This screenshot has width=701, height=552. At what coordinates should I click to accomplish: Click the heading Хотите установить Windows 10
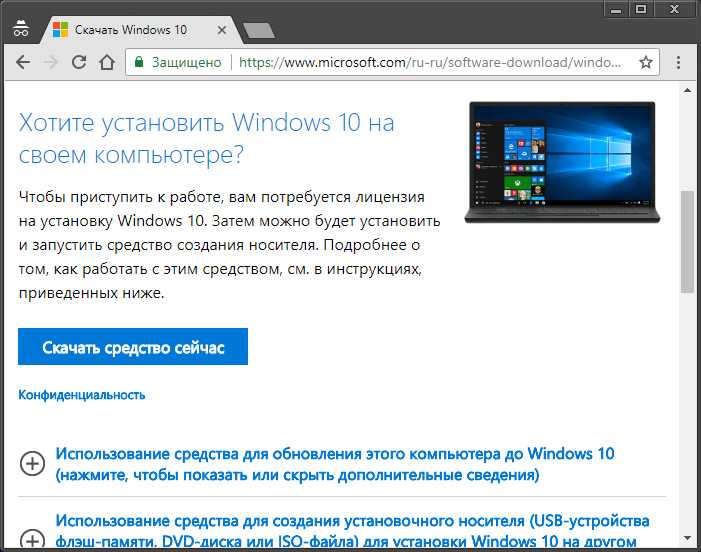[x=206, y=139]
